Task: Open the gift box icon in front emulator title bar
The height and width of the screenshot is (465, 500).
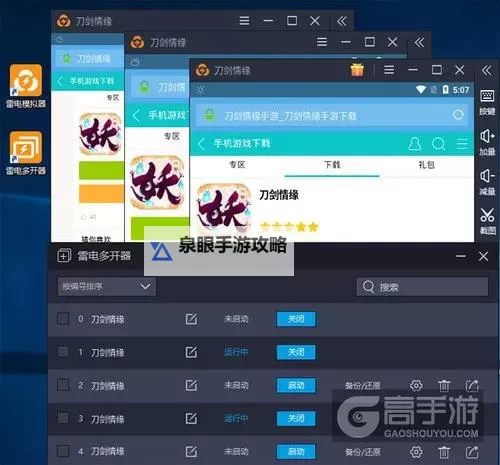Action: tap(357, 70)
